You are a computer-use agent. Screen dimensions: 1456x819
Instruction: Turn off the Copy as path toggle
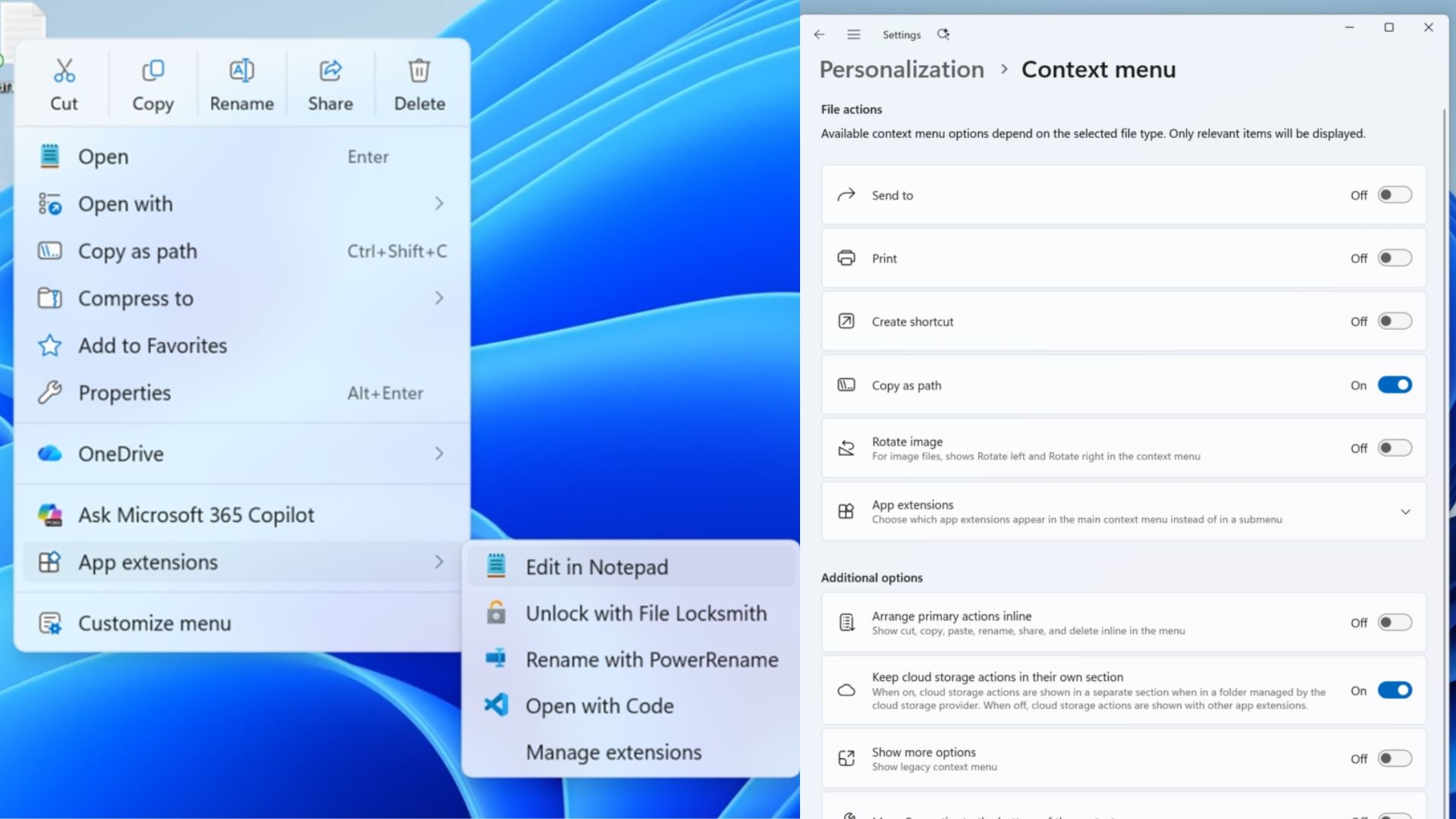[x=1395, y=384]
